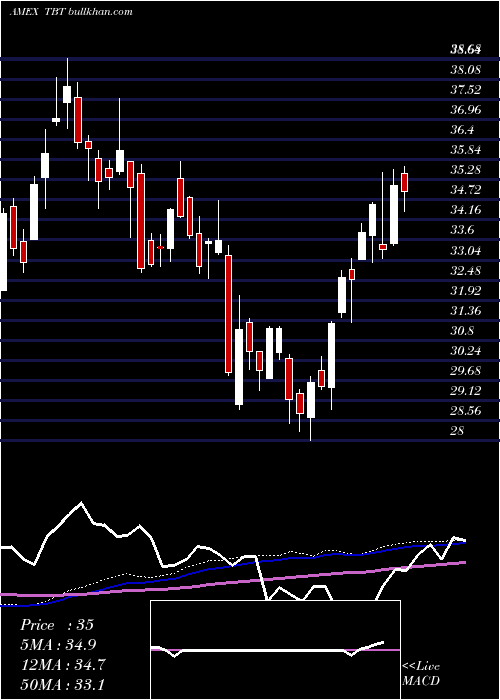Click the white MACD line inside the inset box
Image resolution: width=500 pixels, height=700 pixels.
pos(268,650)
